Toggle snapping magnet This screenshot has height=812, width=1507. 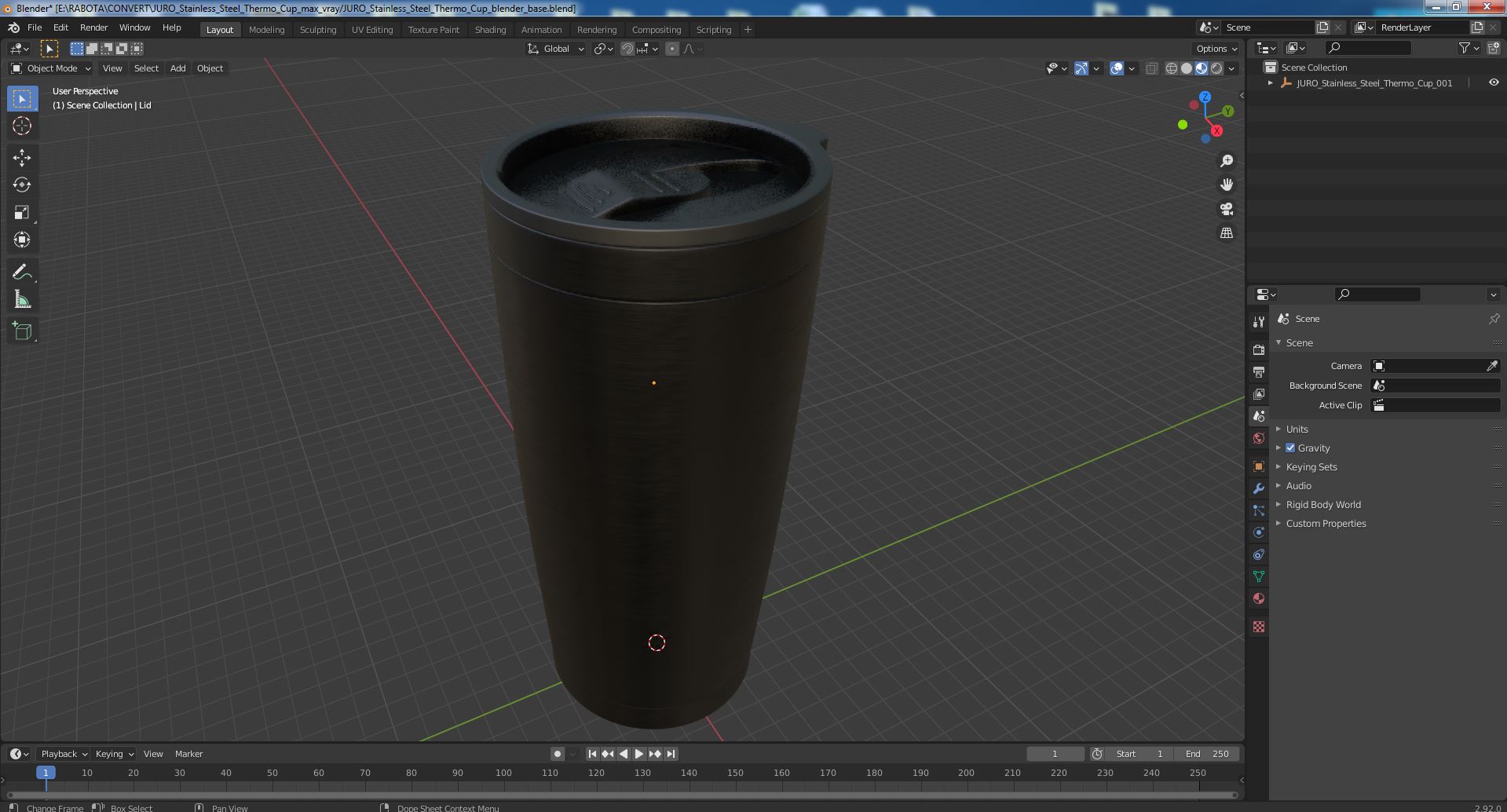[x=627, y=49]
